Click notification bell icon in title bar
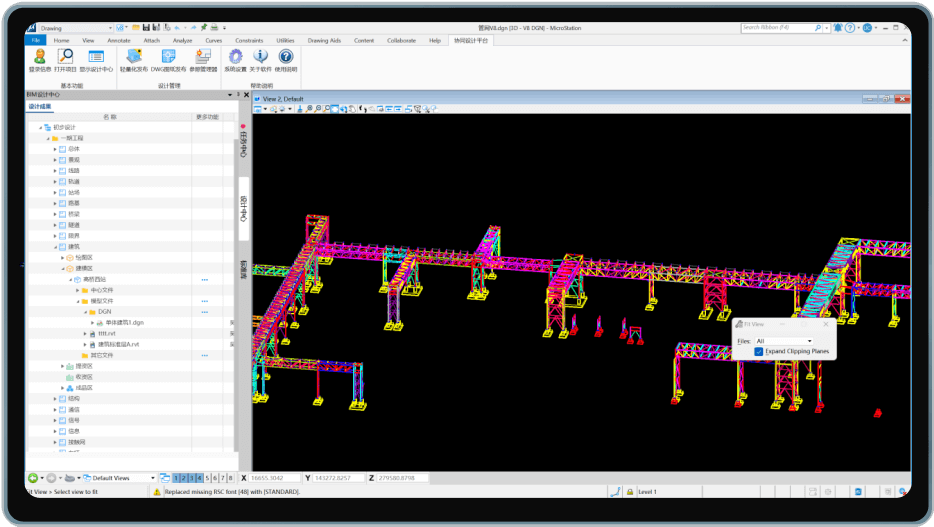This screenshot has height=527, width=934. (838, 27)
